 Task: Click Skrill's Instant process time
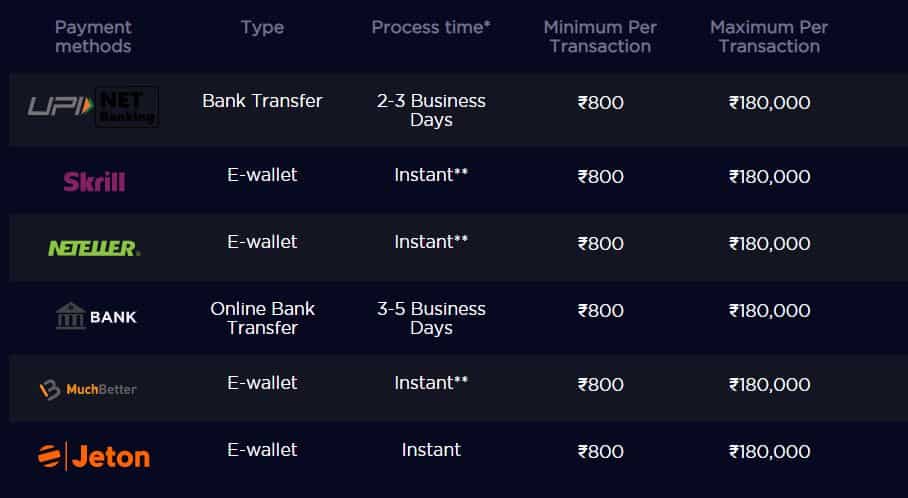[x=431, y=175]
